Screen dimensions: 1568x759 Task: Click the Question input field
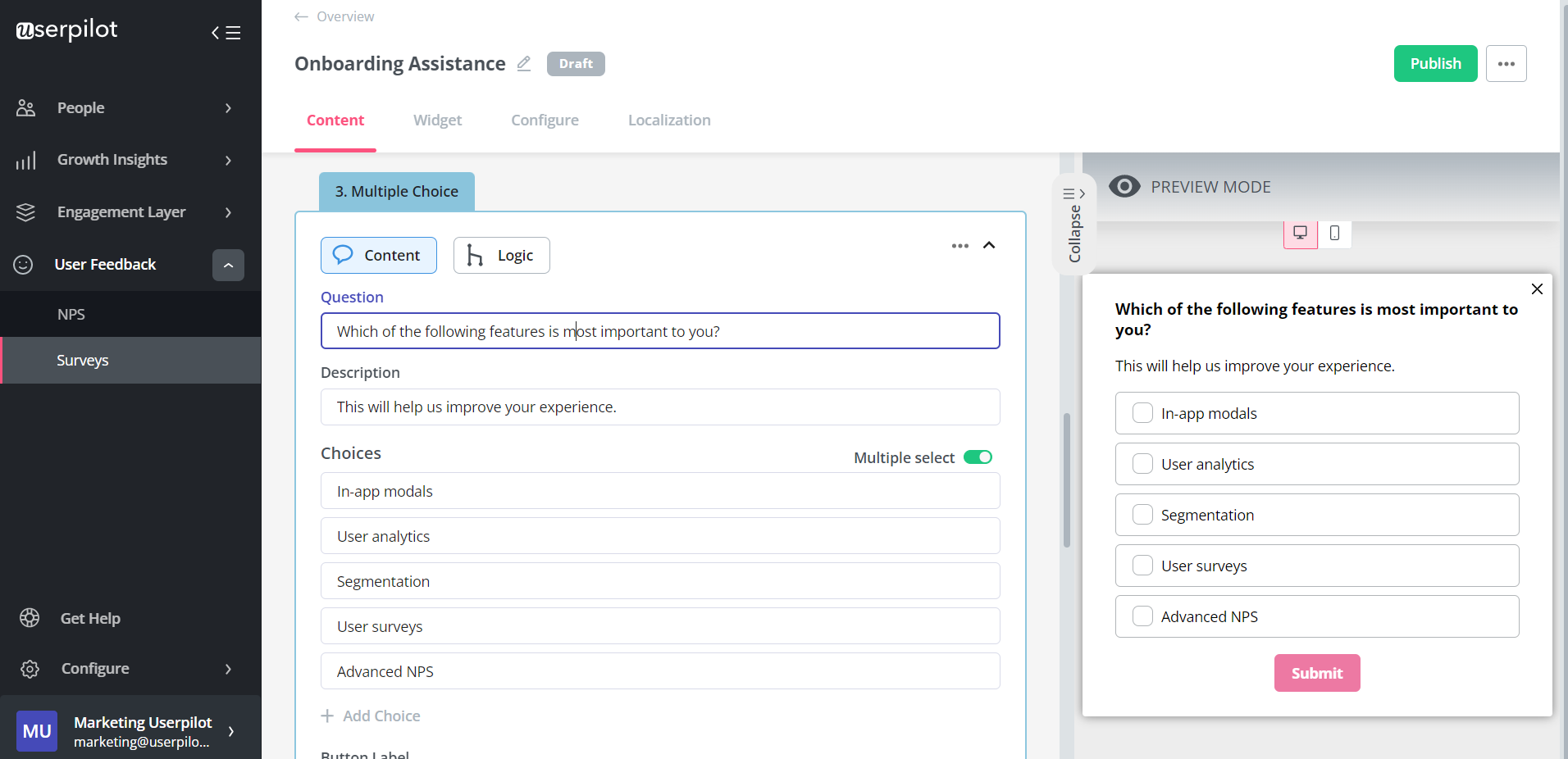pos(660,331)
